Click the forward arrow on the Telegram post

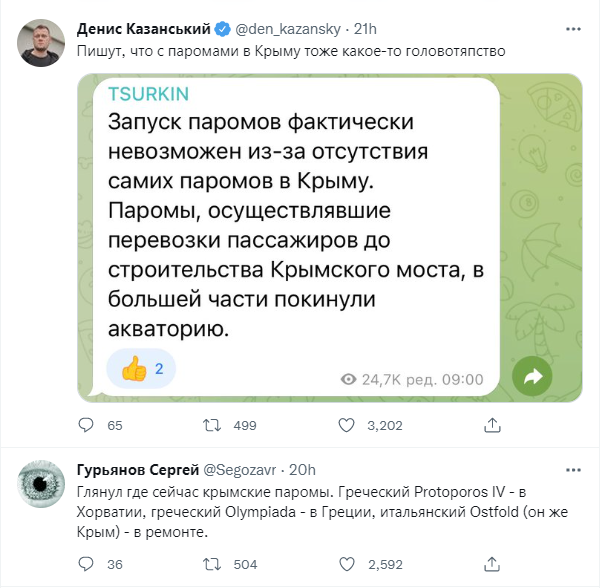click(x=533, y=377)
